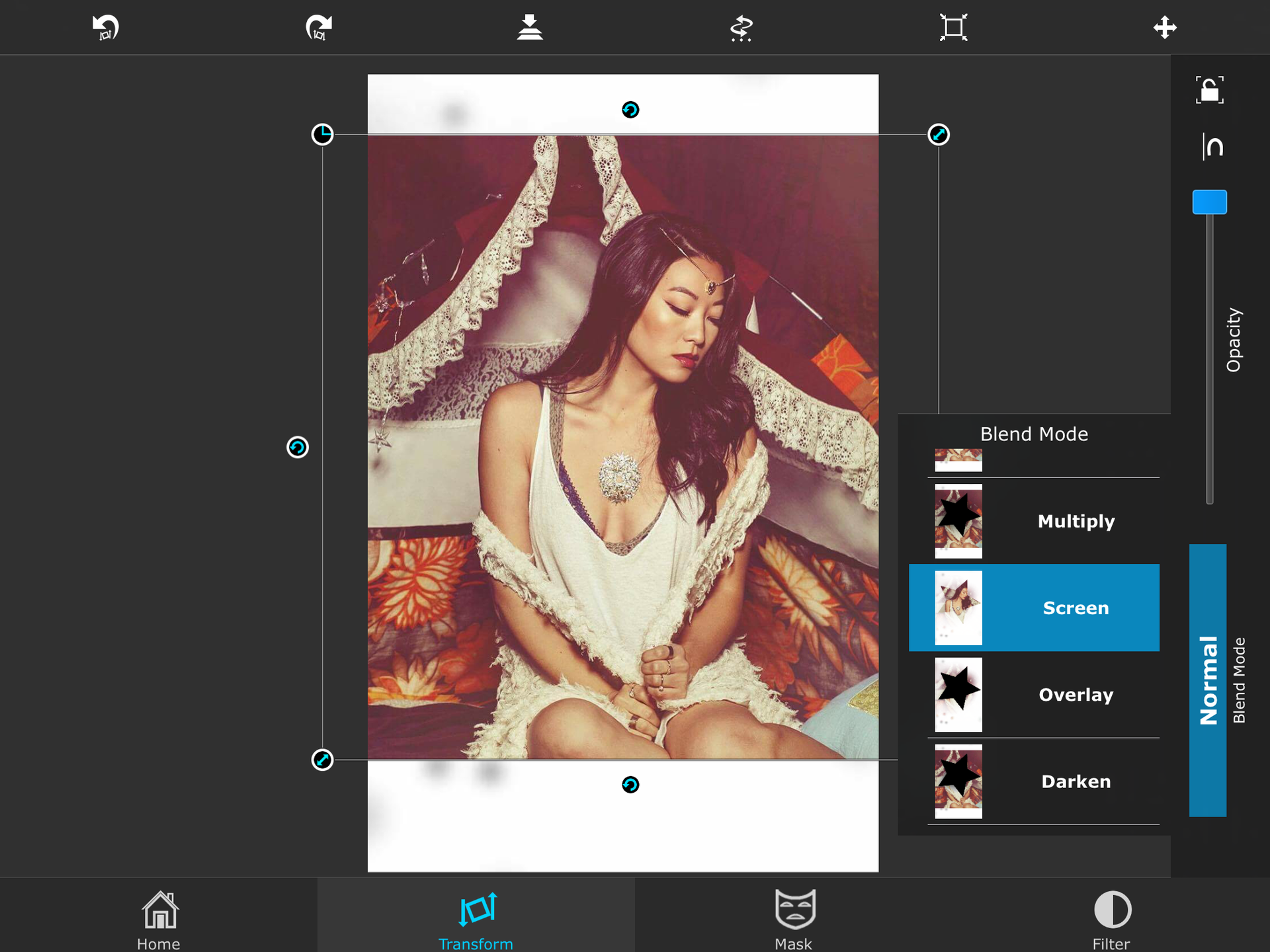Click the bottom-left scale handle
1270x952 pixels.
tap(322, 760)
